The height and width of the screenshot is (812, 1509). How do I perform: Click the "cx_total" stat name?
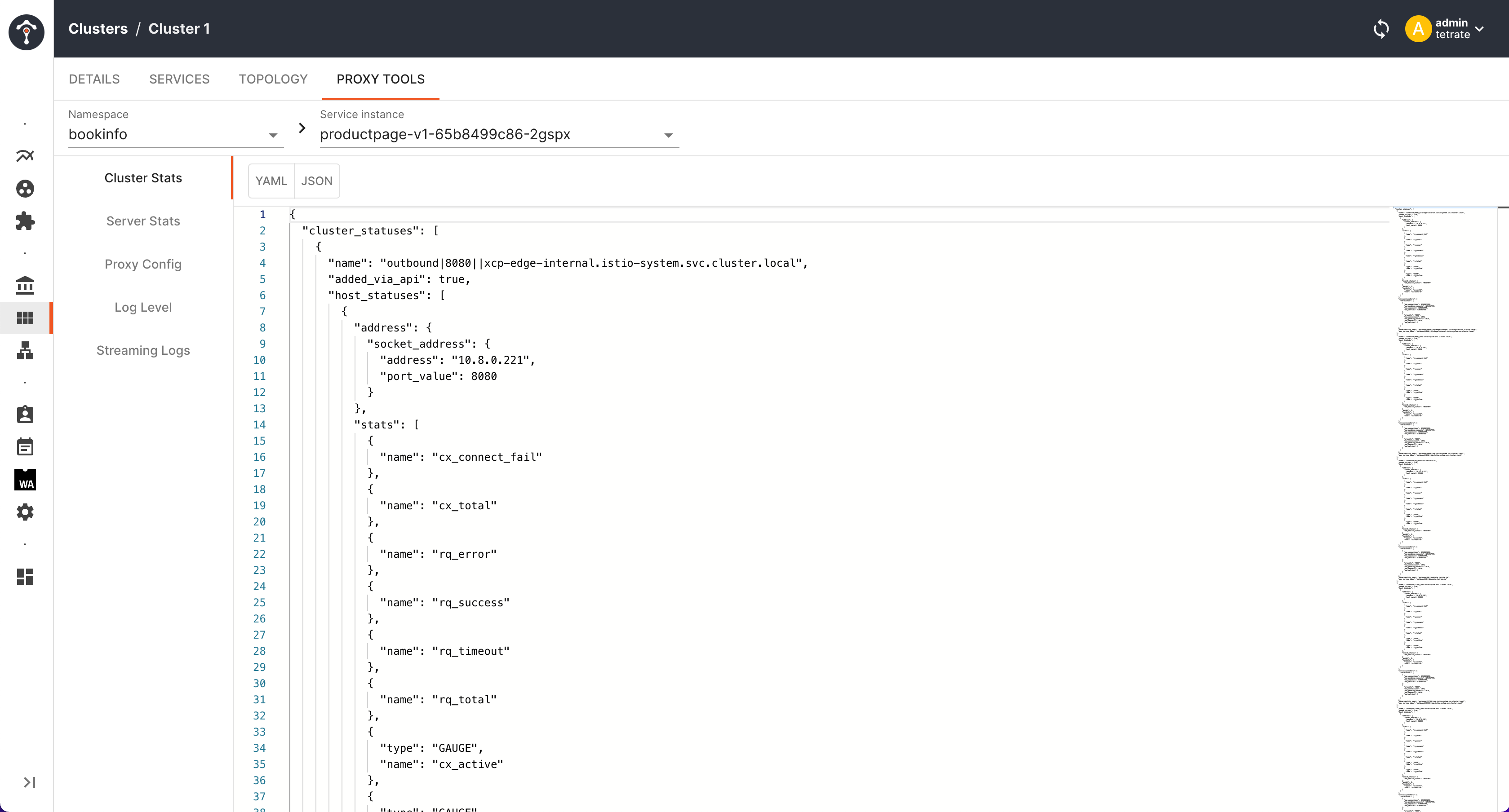[464, 506]
